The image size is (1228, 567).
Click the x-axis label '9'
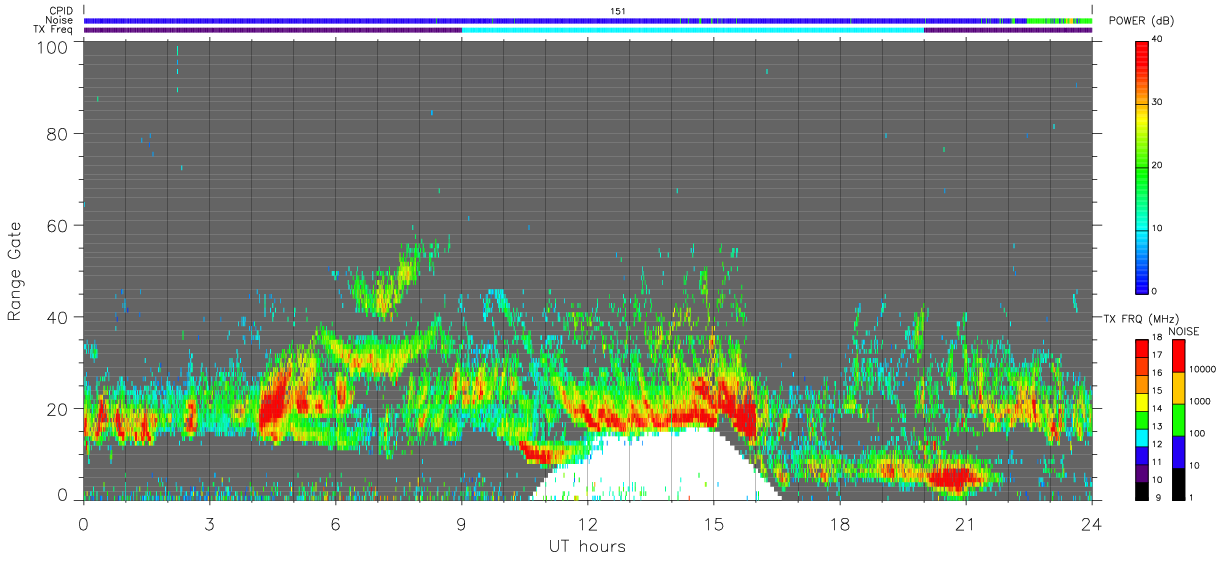[461, 524]
